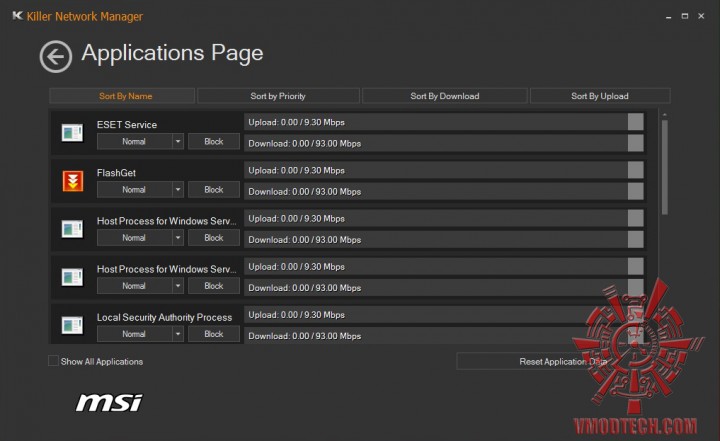Viewport: 720px width, 441px height.
Task: Click the applications list vertical scrollbar thumb
Action: coord(664,167)
